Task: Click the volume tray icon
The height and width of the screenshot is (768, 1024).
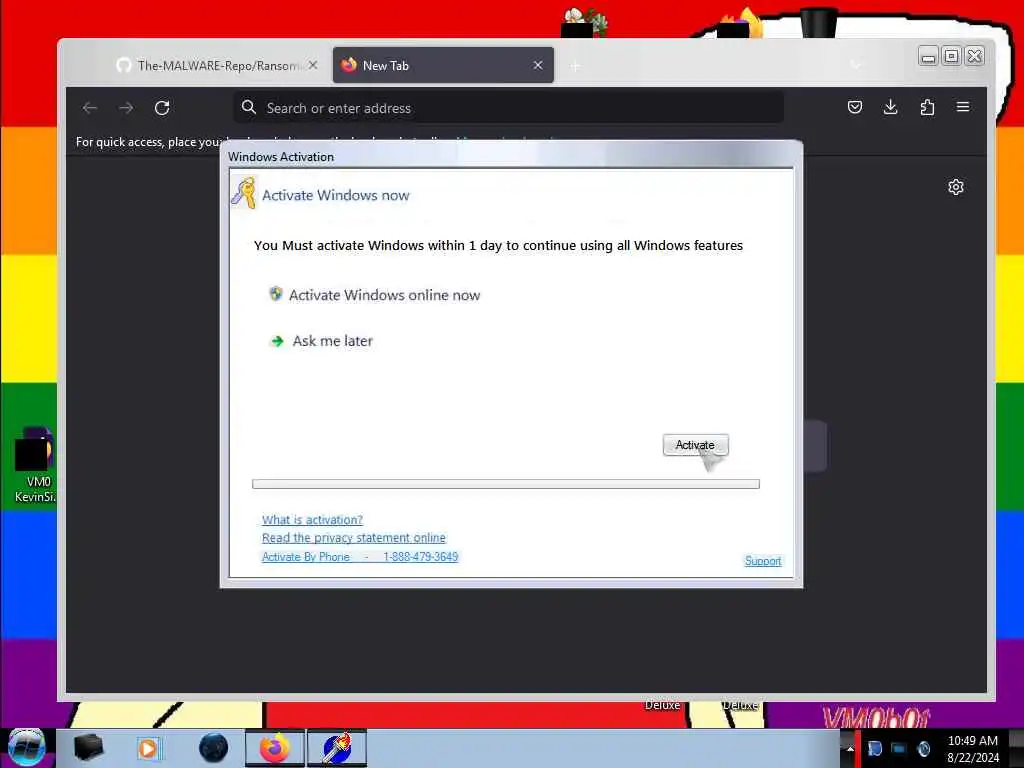Action: point(923,748)
